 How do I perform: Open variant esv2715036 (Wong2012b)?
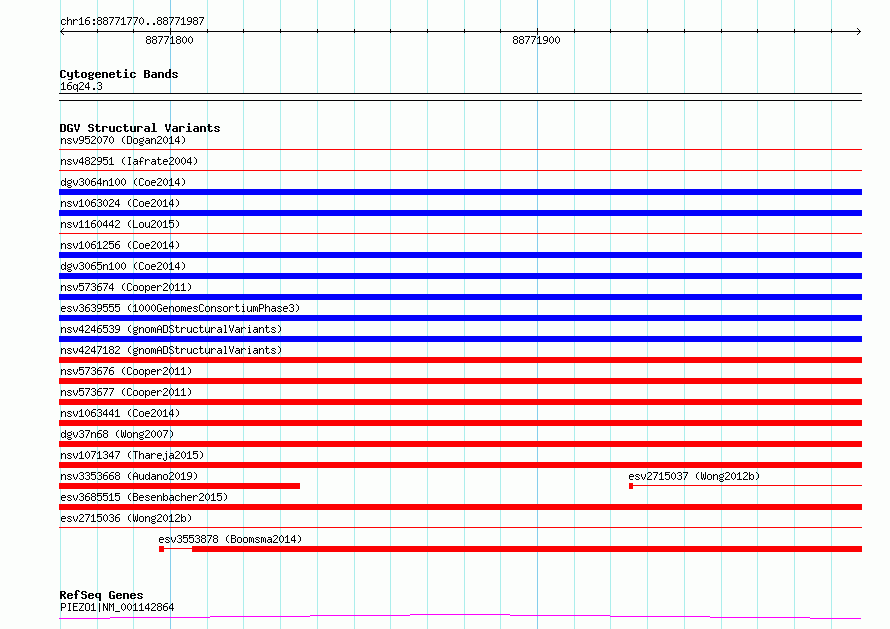126,518
